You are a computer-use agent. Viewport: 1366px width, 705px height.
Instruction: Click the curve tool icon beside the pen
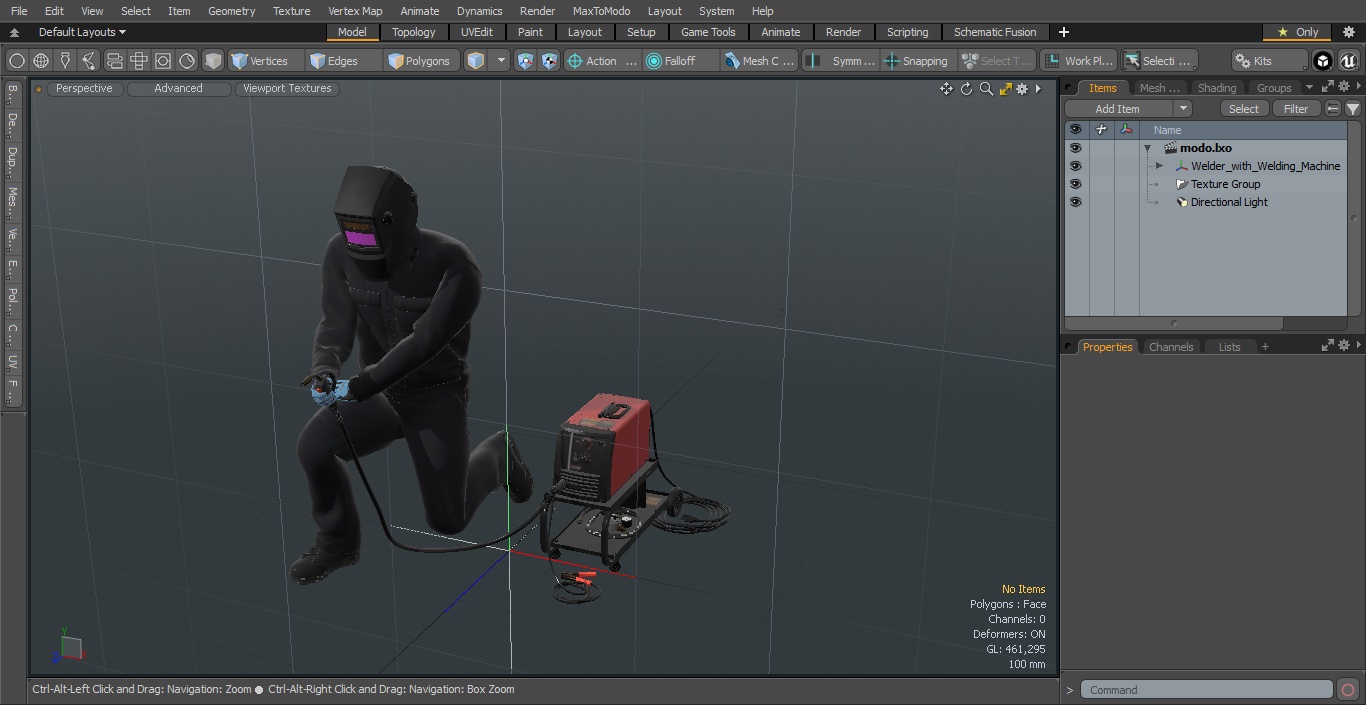pos(89,61)
